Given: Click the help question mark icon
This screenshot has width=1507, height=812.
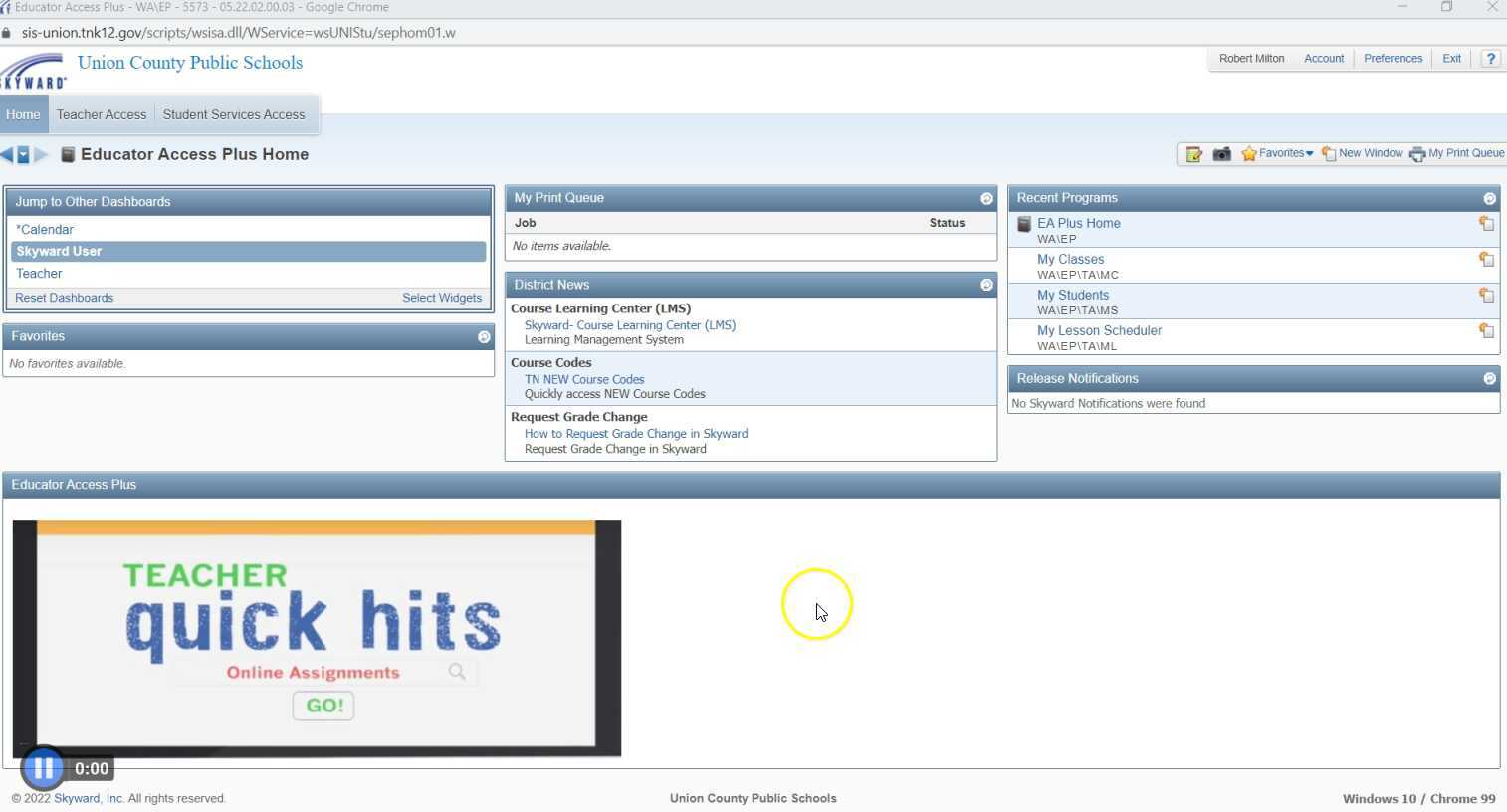Looking at the screenshot, I should click(x=1490, y=59).
